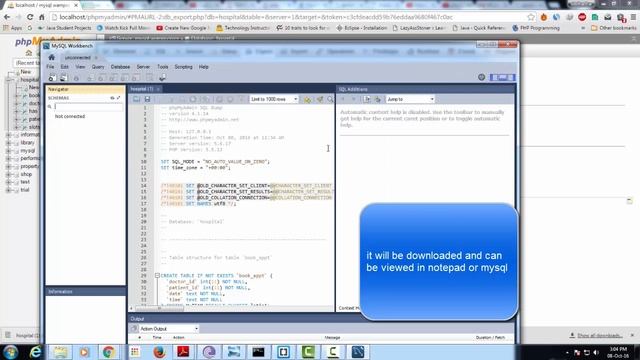The width and height of the screenshot is (640, 360).
Task: Reload the page in Chrome
Action: click(x=30, y=17)
